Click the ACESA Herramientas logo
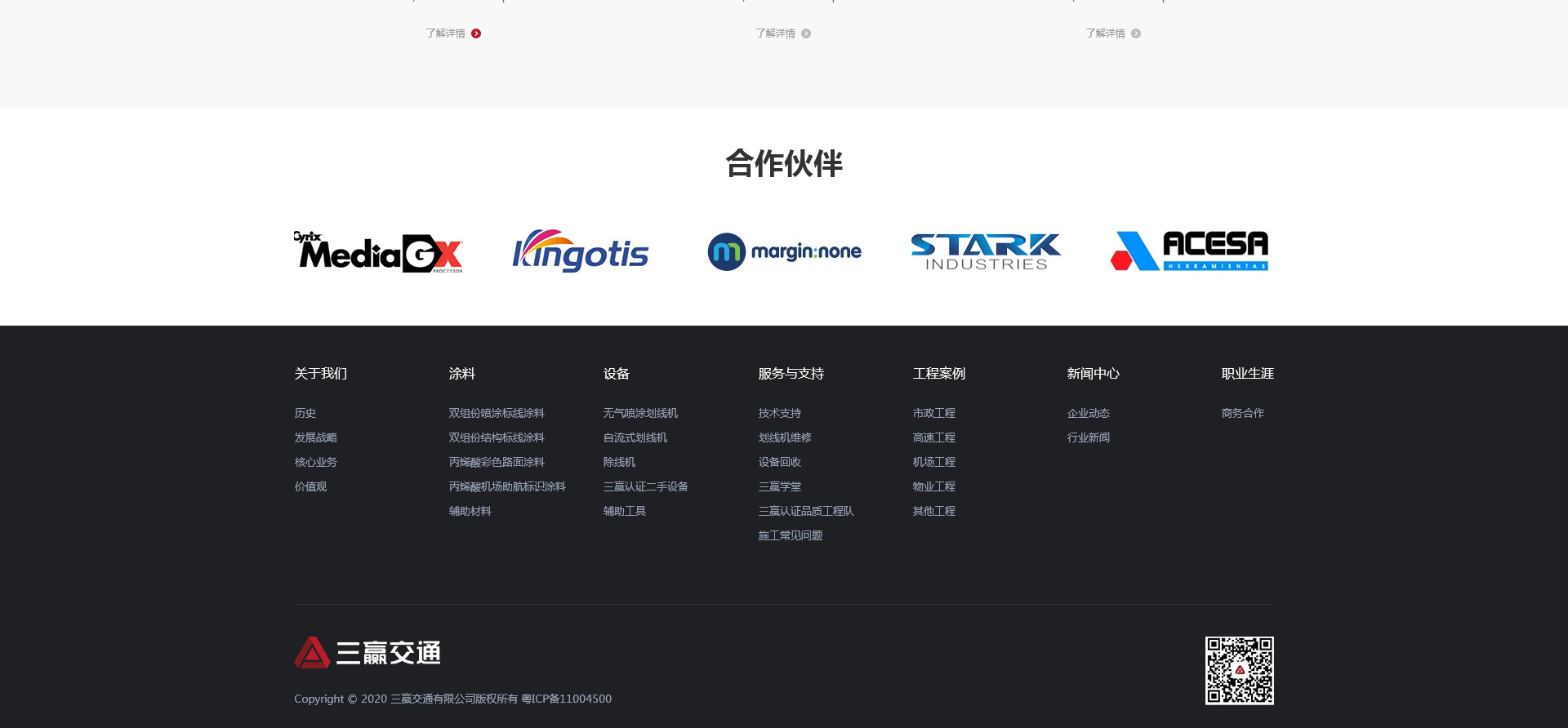 (x=1189, y=251)
